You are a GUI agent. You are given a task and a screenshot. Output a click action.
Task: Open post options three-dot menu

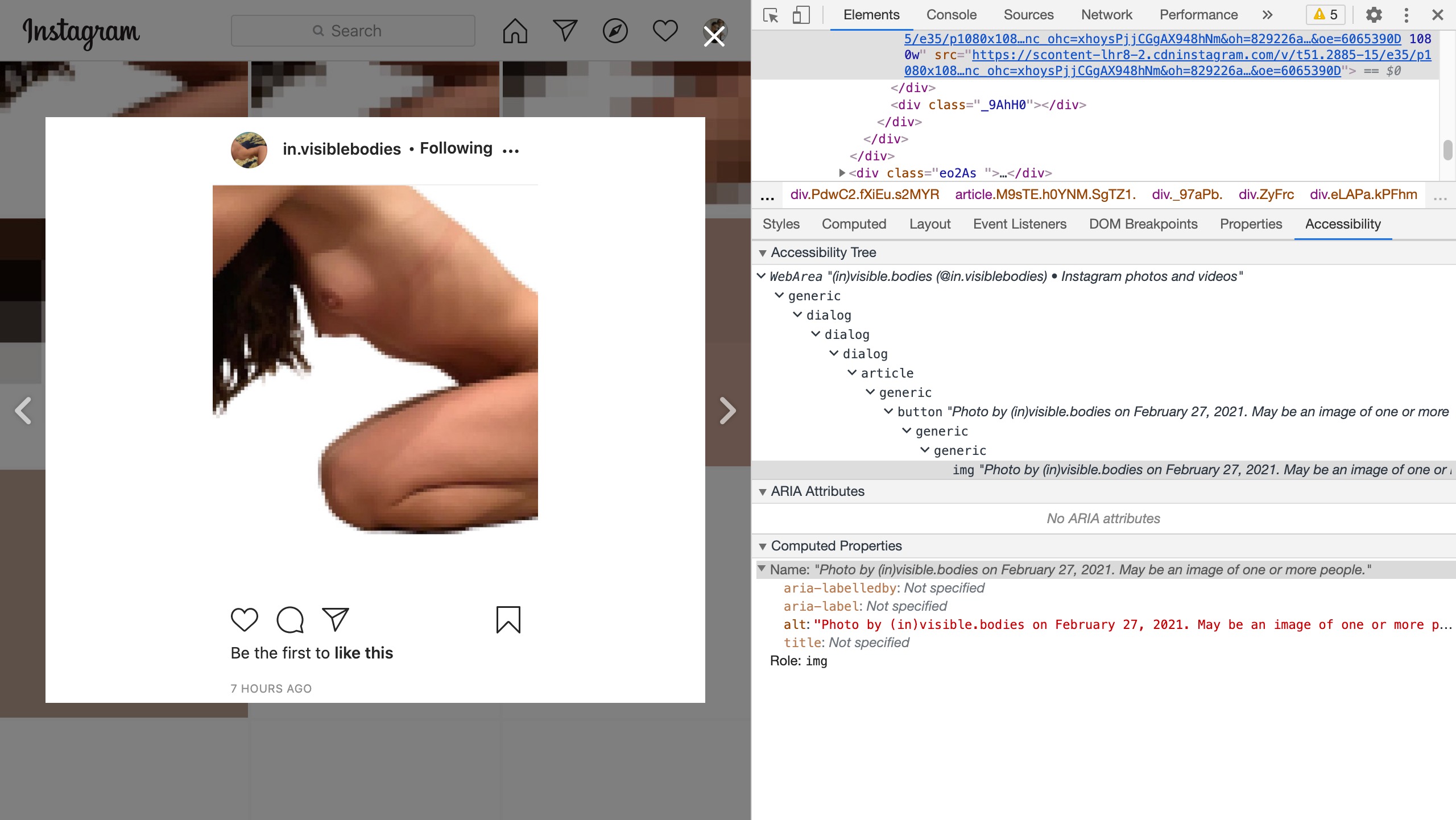tap(511, 151)
